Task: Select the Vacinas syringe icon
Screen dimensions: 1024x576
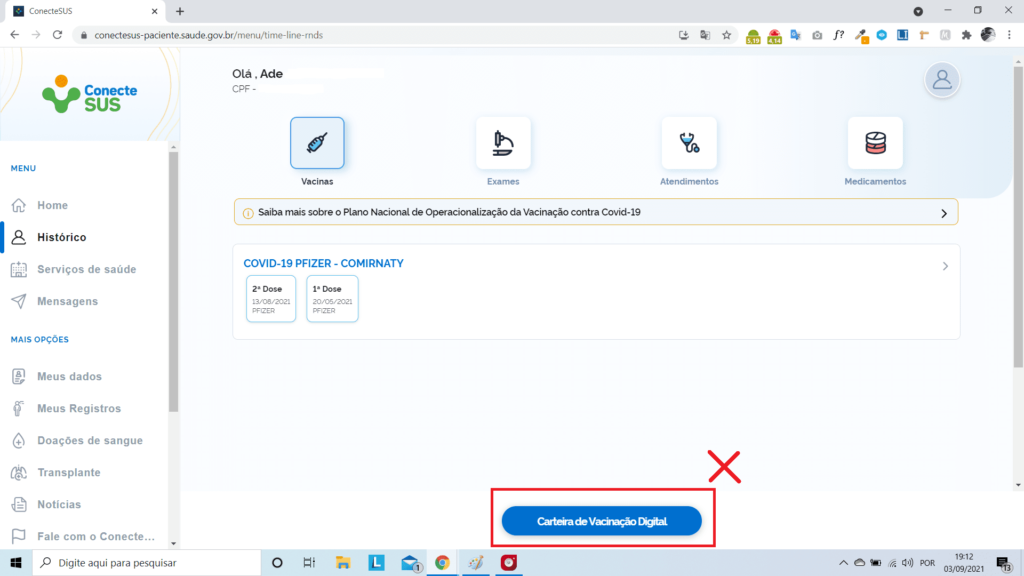Action: pyautogui.click(x=317, y=143)
